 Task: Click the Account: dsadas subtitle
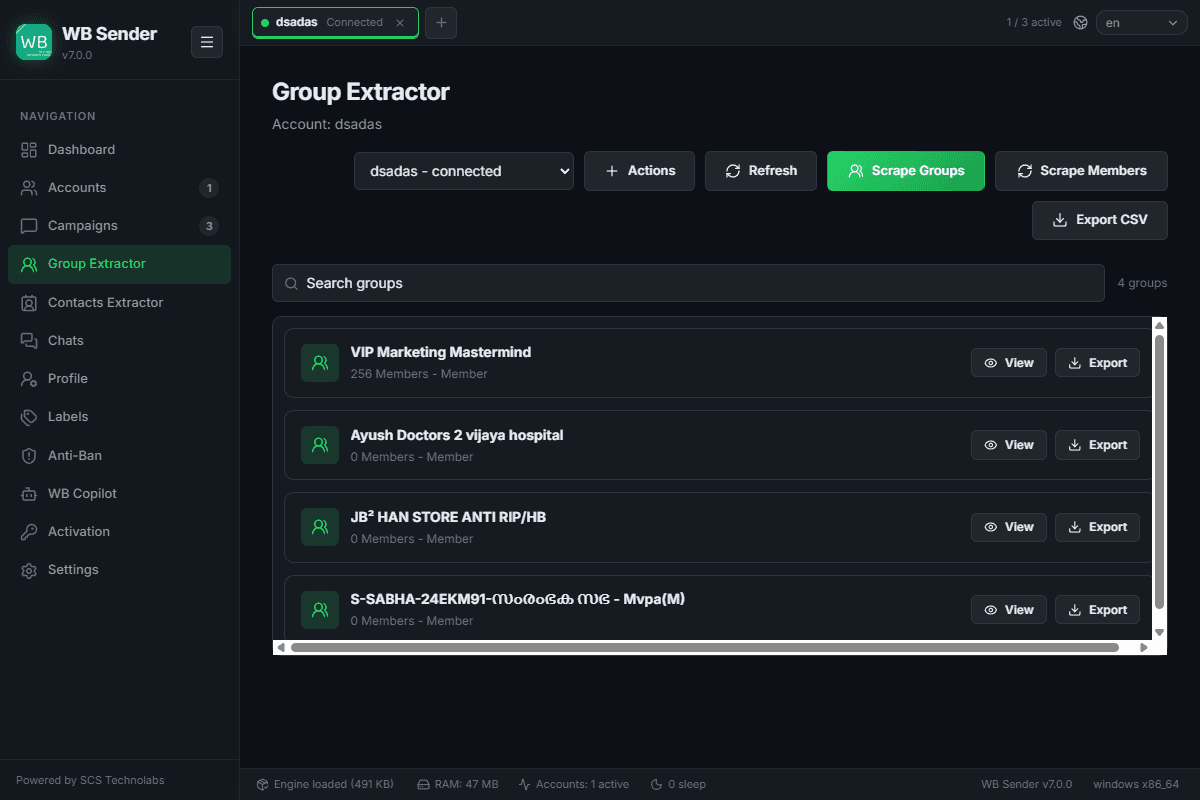point(327,125)
